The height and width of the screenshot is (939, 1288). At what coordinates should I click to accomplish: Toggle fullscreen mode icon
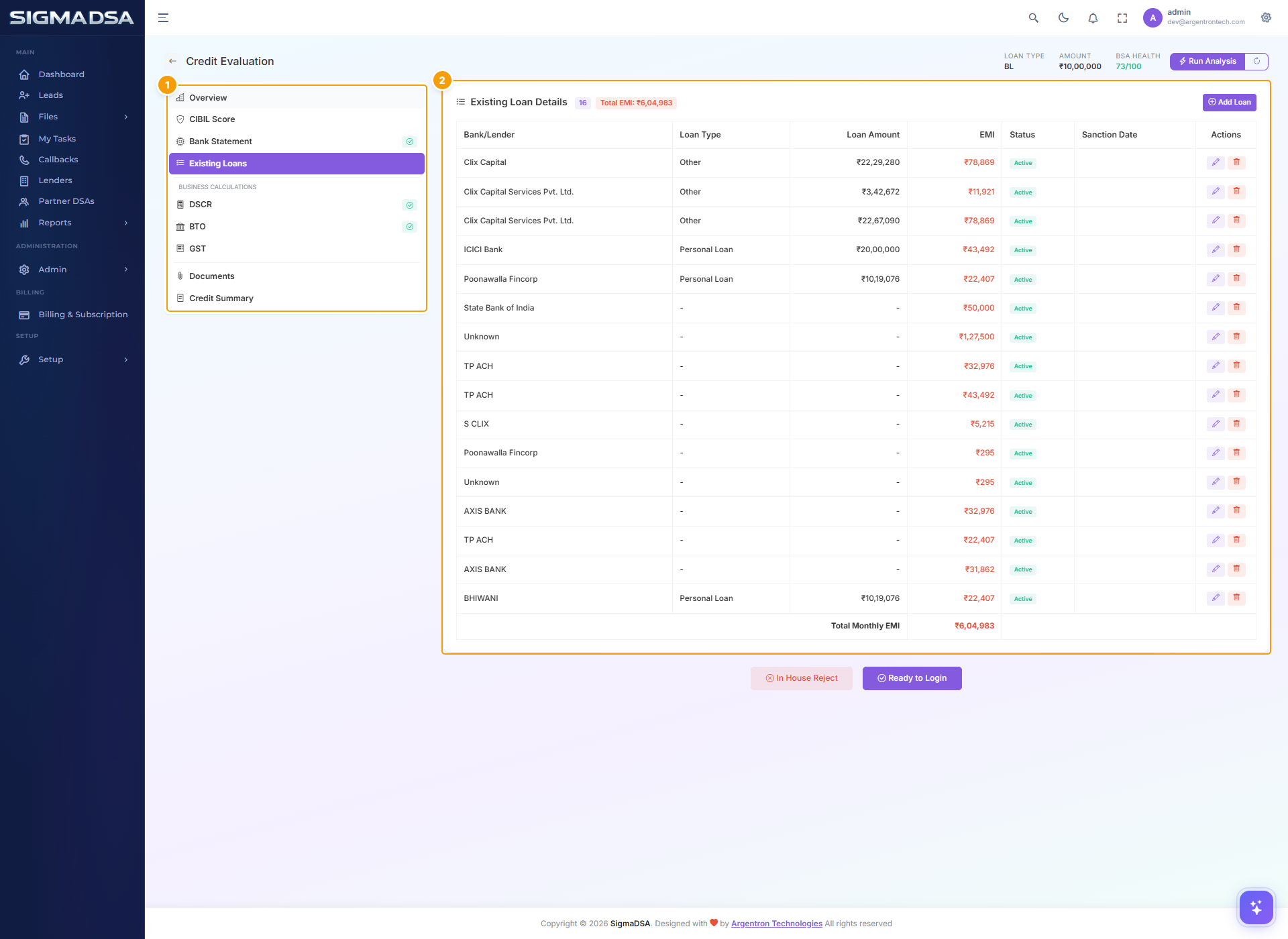click(1122, 18)
